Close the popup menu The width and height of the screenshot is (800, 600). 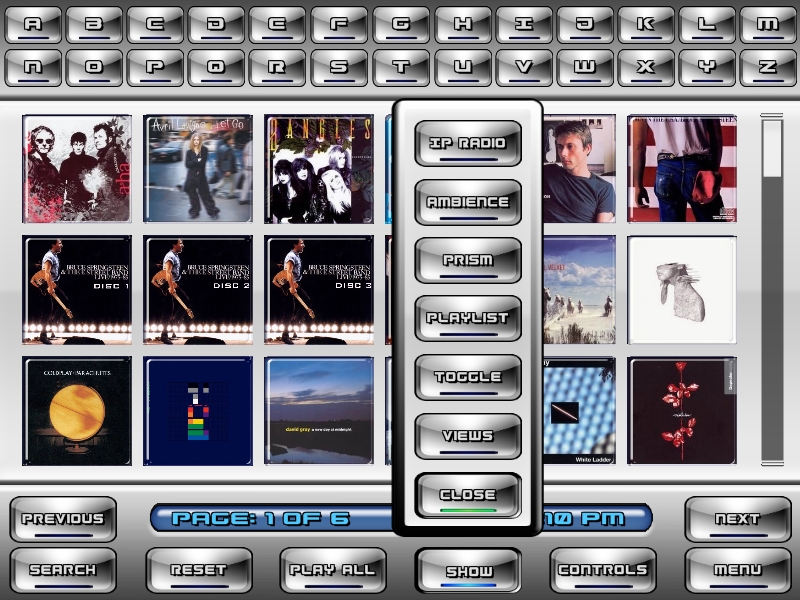(468, 495)
